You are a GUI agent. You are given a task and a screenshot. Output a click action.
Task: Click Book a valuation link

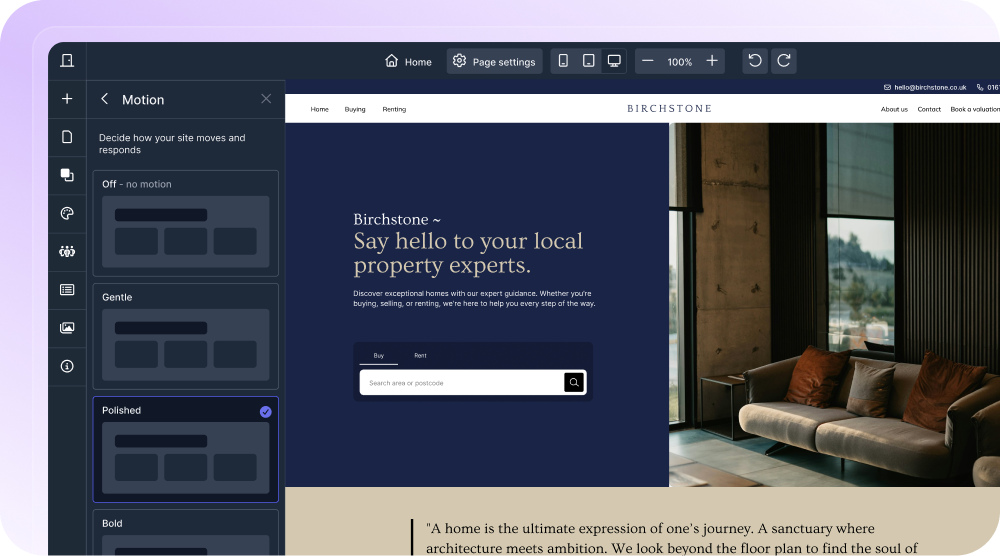(x=975, y=110)
